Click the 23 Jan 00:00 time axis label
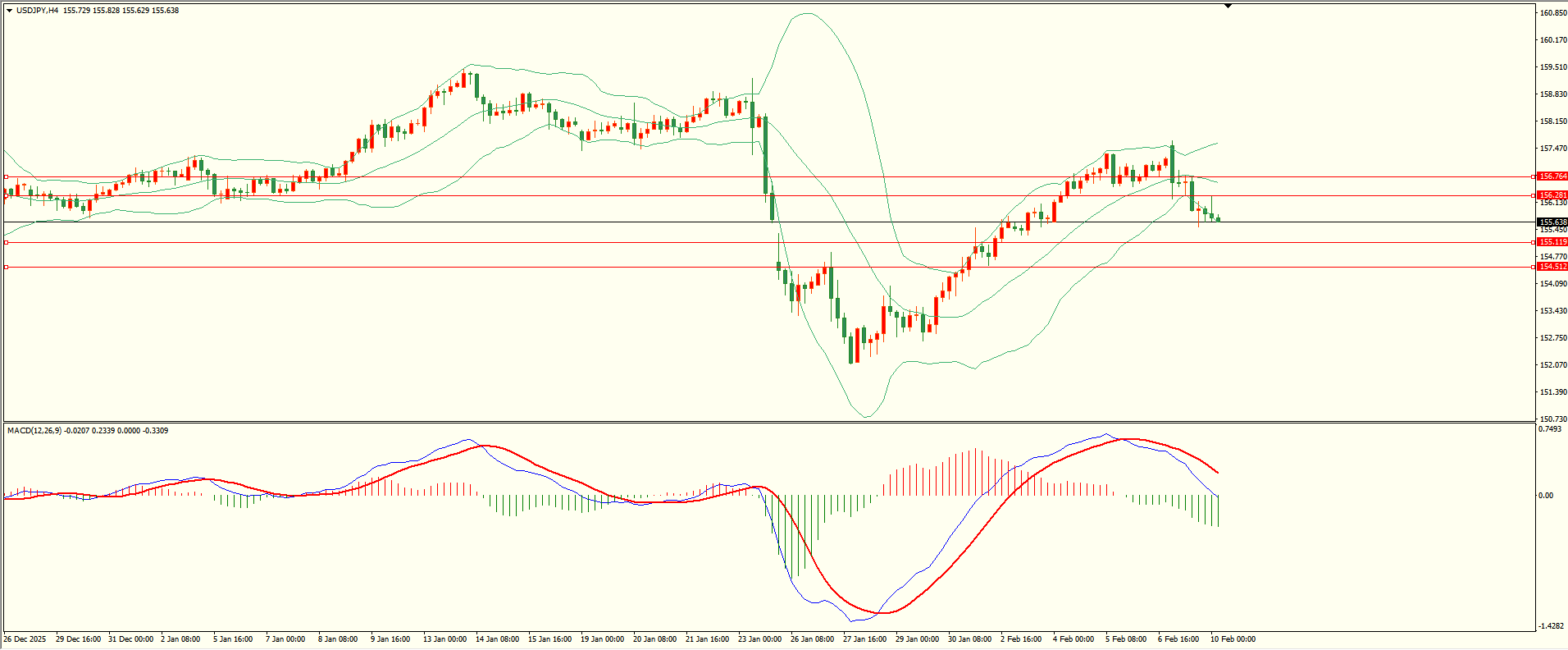The image size is (1568, 650). 759,639
